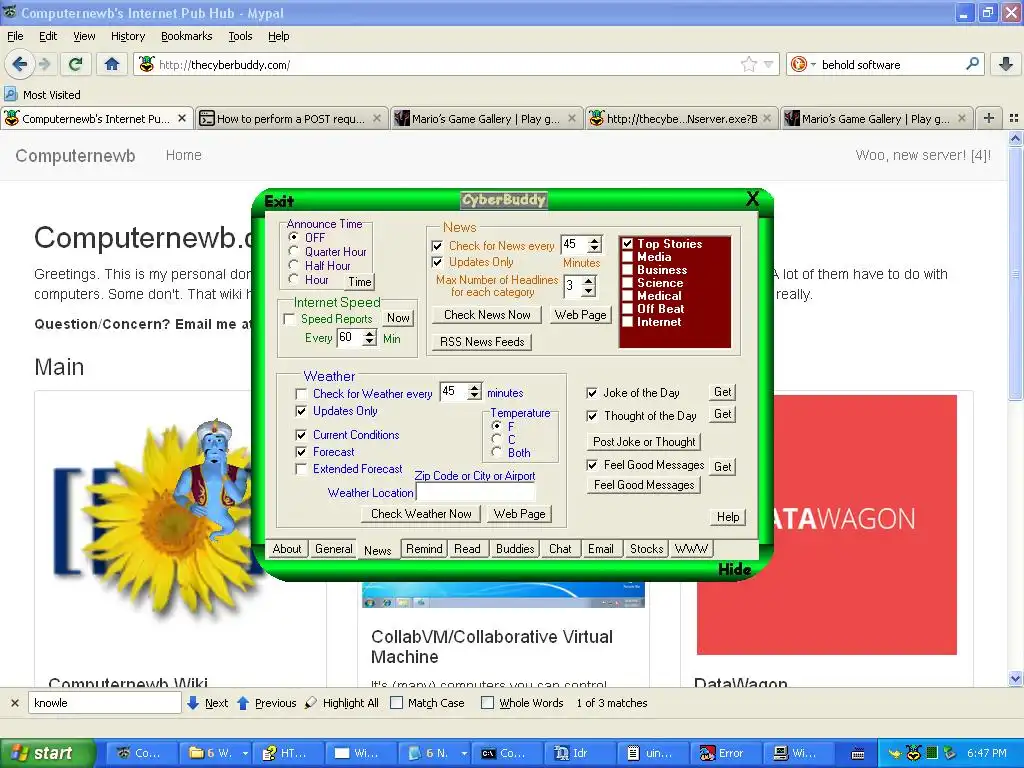Switch to the General tab
This screenshot has width=1024, height=768.
[334, 549]
